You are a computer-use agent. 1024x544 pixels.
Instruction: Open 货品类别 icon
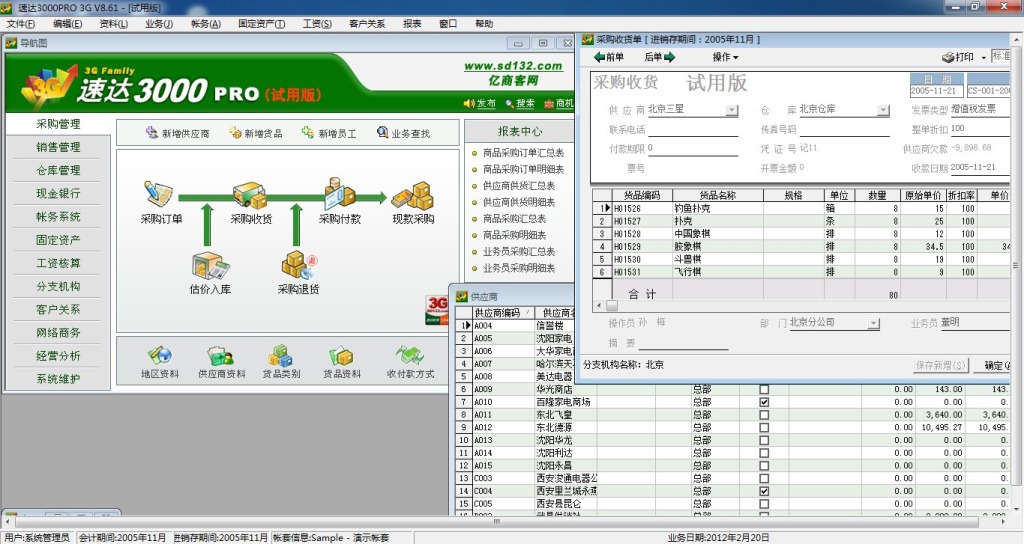coord(281,356)
